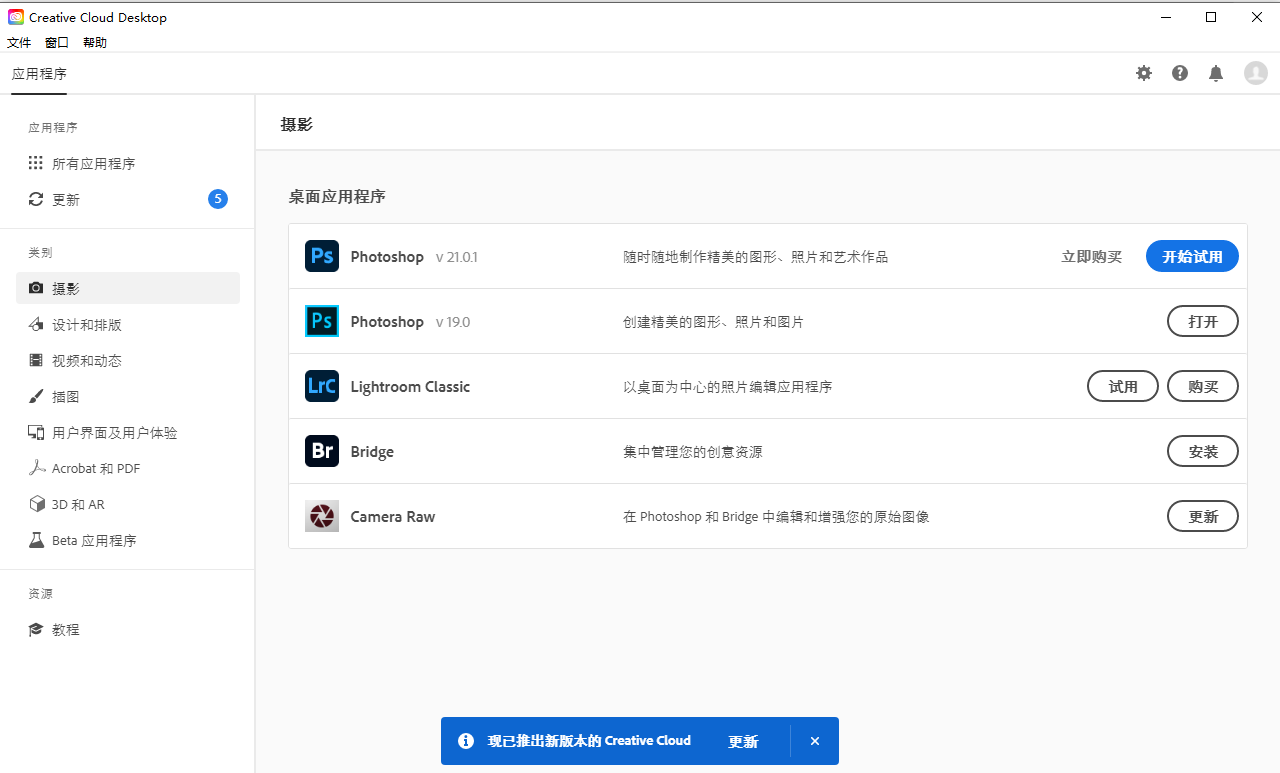Click 打开 for Photoshop v 19.0
This screenshot has height=773, width=1280.
(x=1203, y=321)
